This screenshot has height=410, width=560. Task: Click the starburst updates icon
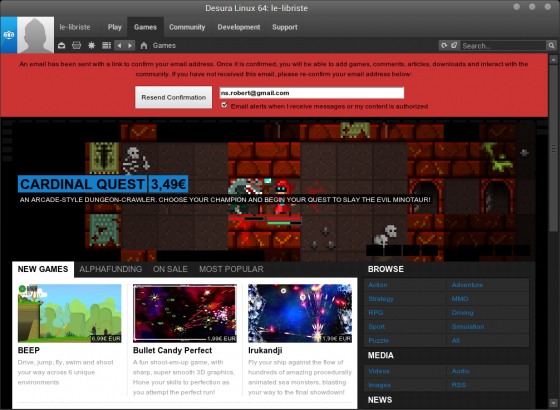91,45
